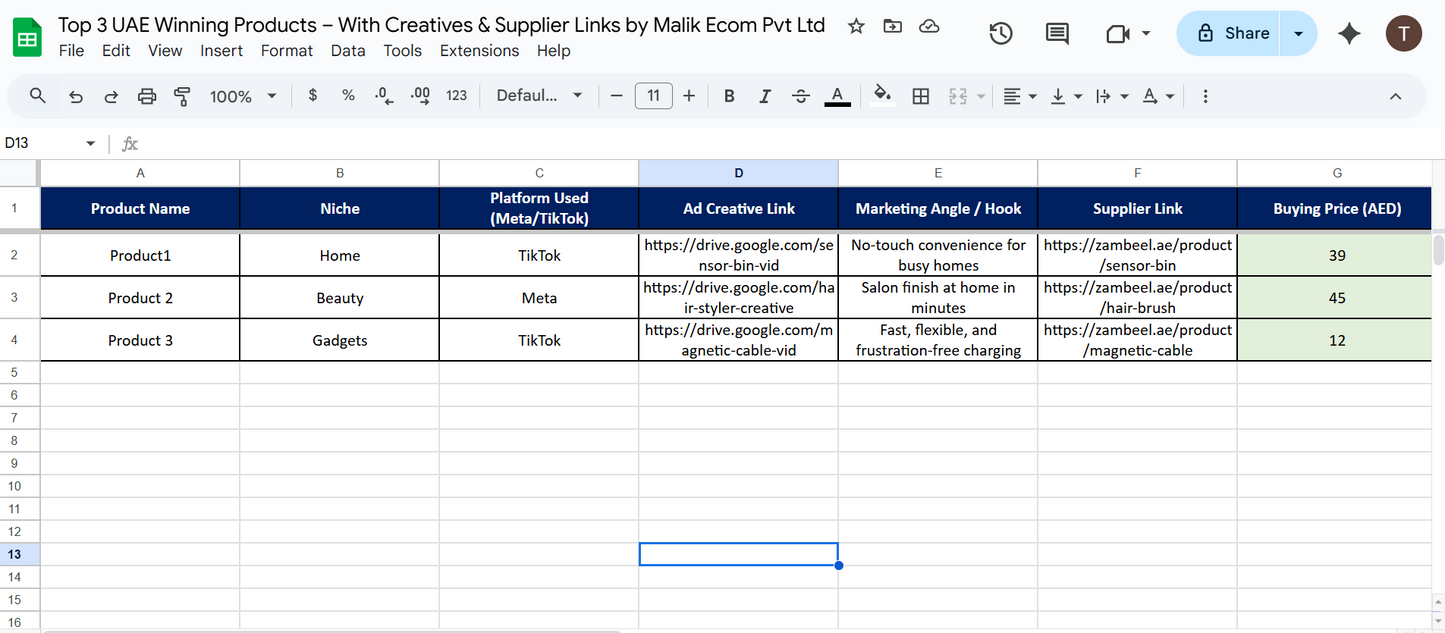Click the font size box 11

(653, 96)
